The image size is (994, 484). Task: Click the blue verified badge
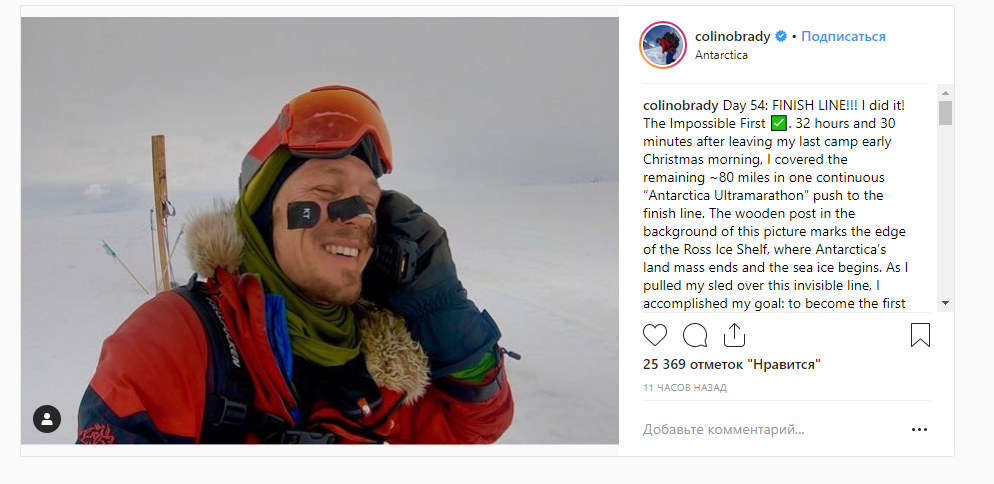781,37
